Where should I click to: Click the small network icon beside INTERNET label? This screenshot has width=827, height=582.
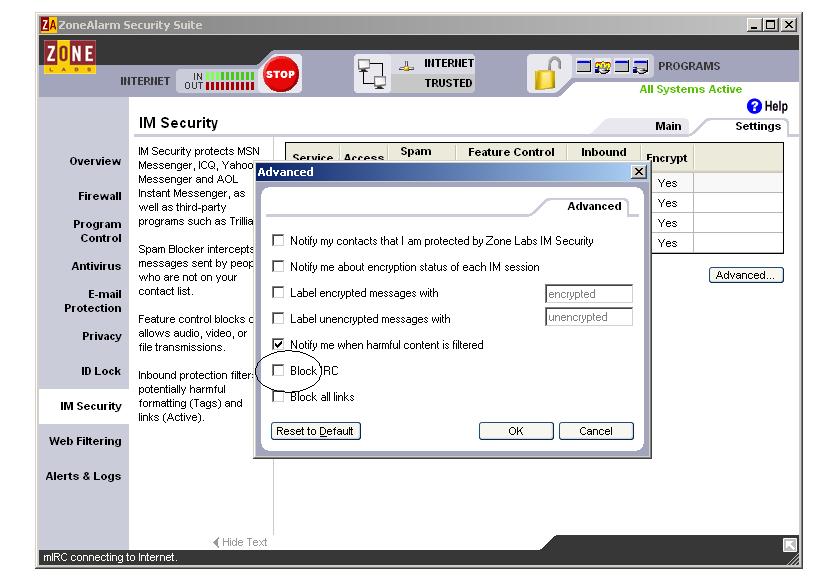pyautogui.click(x=406, y=66)
